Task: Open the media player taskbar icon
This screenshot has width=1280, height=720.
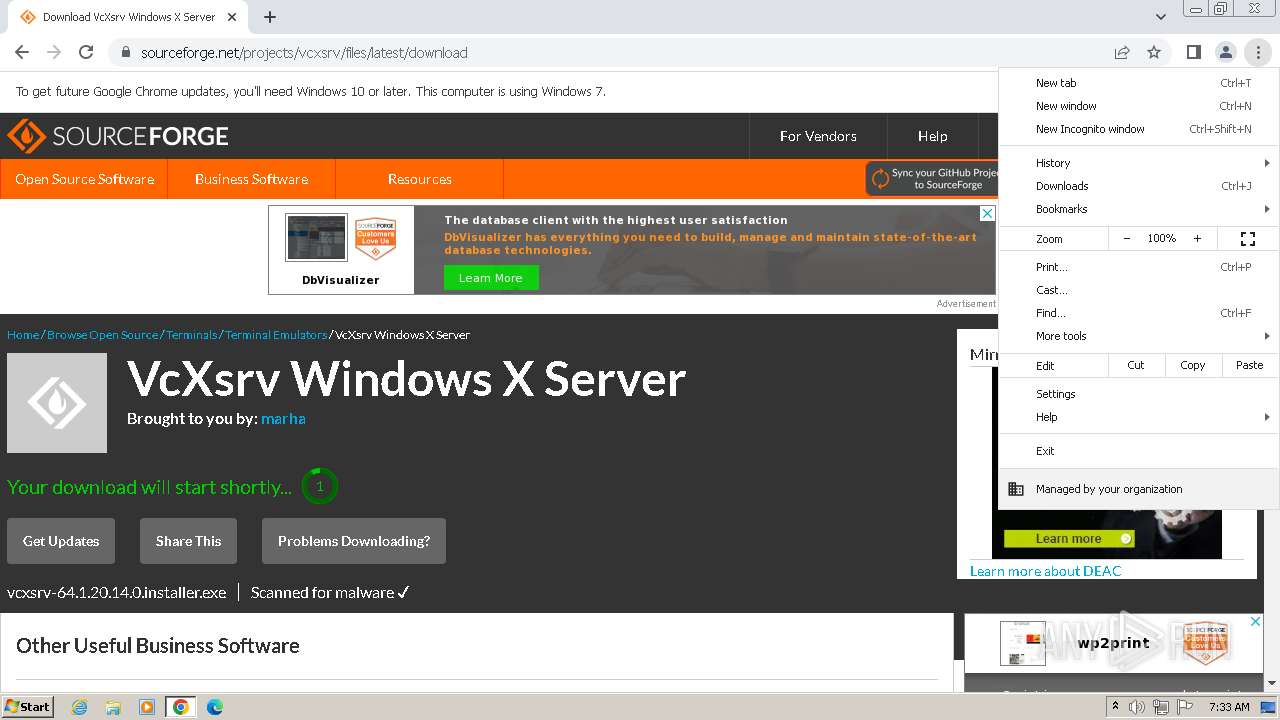Action: 147,707
